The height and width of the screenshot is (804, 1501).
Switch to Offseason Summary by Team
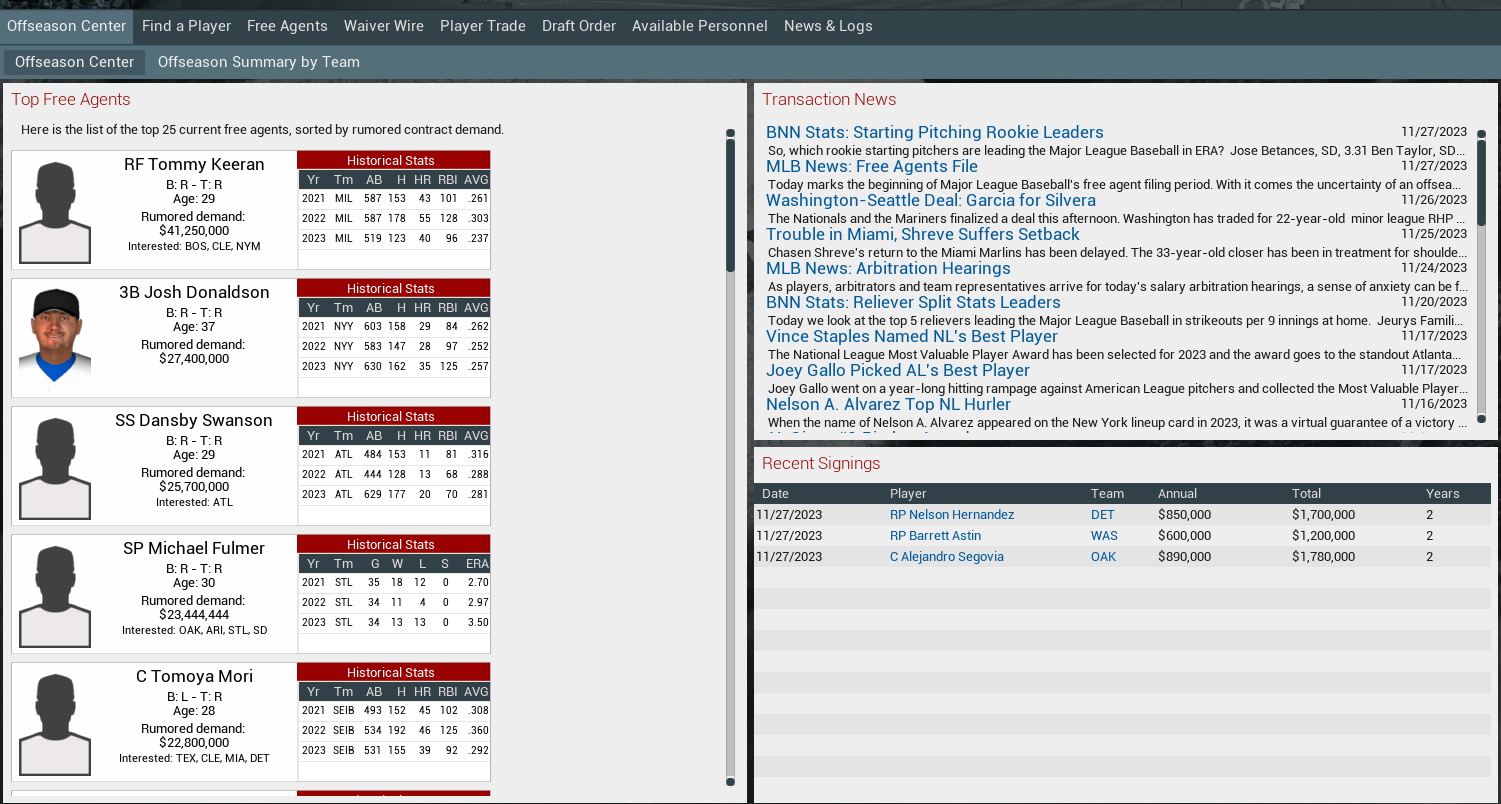(258, 62)
